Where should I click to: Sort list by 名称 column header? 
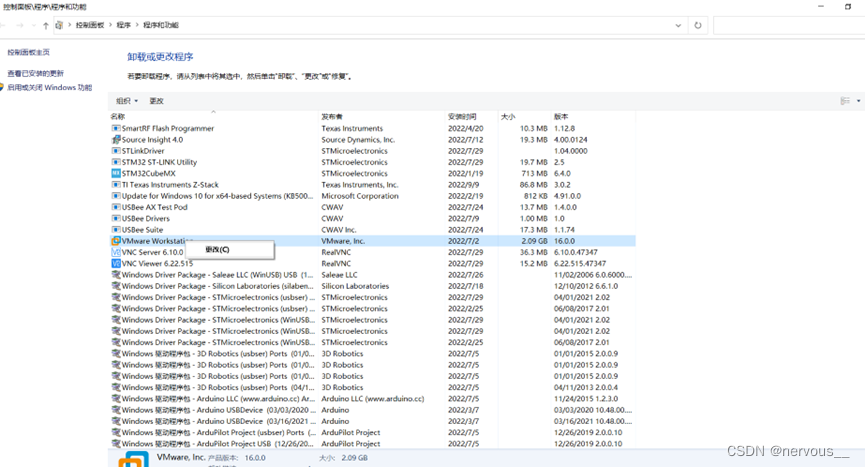tap(212, 116)
